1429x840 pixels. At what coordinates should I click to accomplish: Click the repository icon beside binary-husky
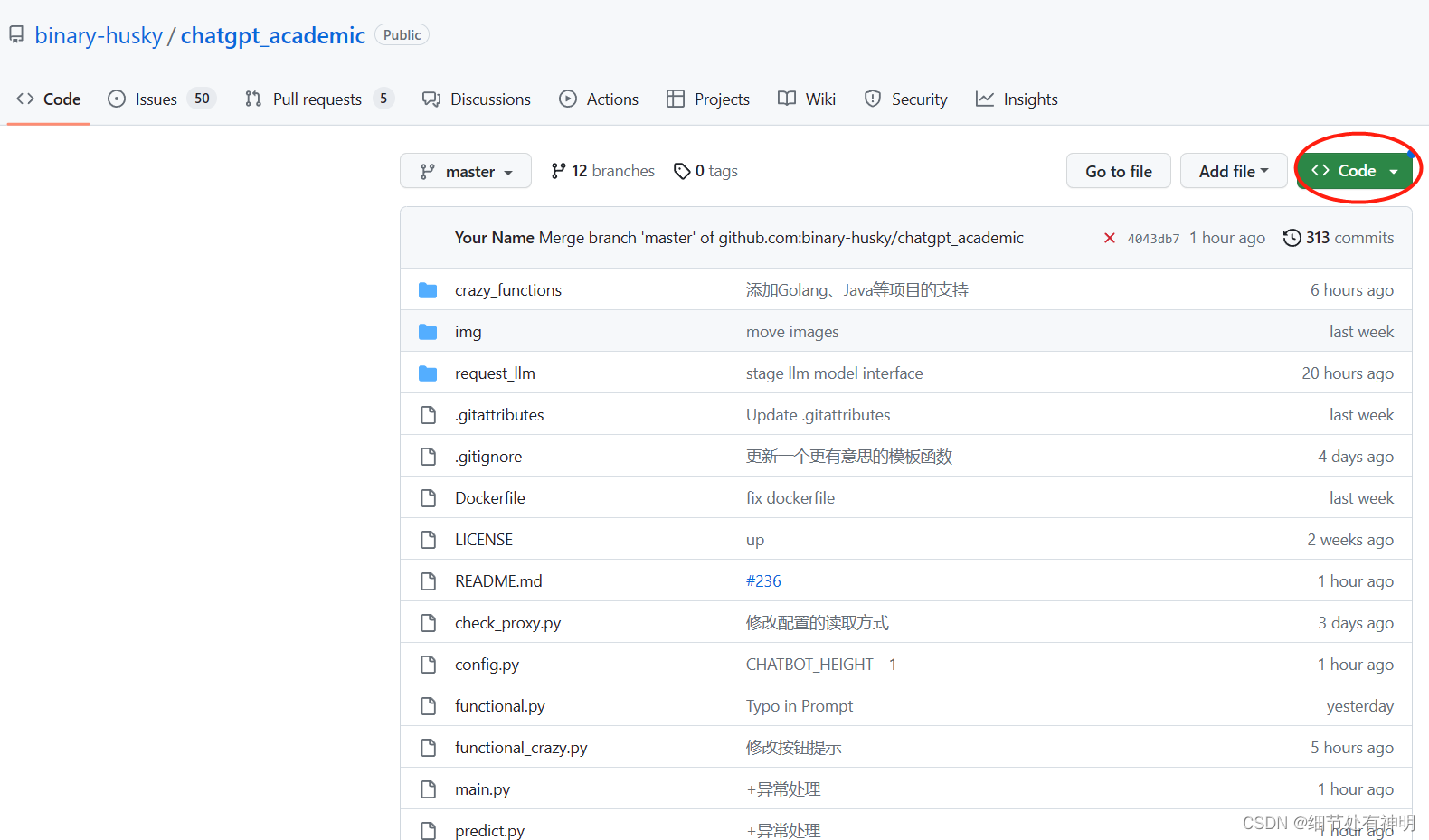pyautogui.click(x=16, y=34)
